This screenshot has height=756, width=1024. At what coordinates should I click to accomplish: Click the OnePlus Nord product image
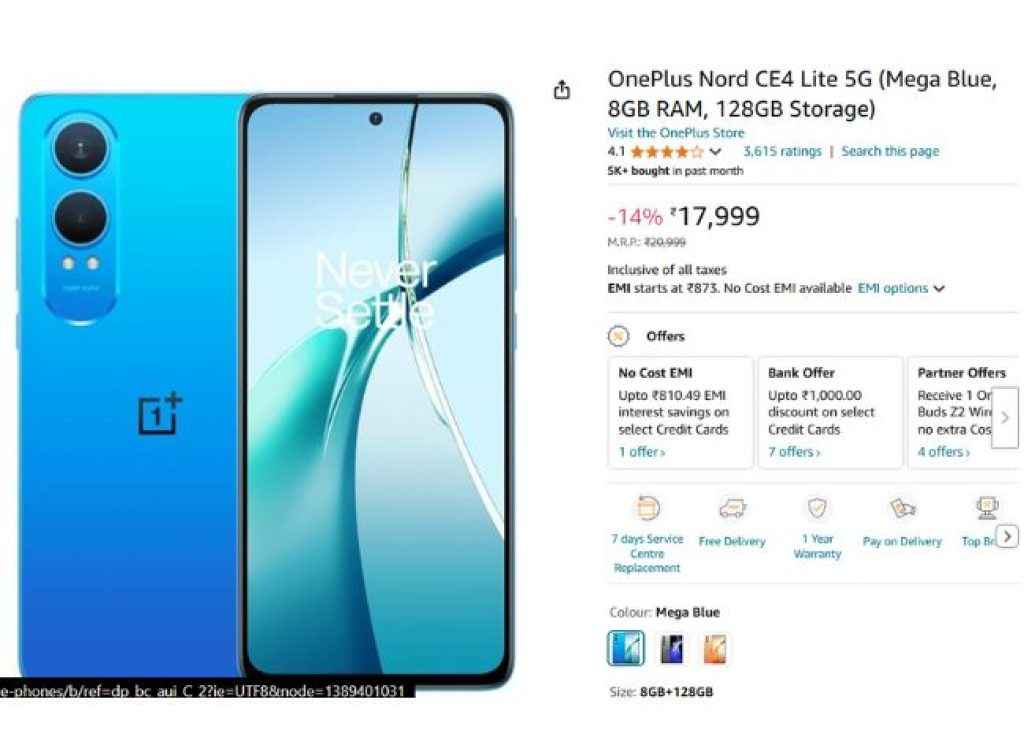click(266, 390)
